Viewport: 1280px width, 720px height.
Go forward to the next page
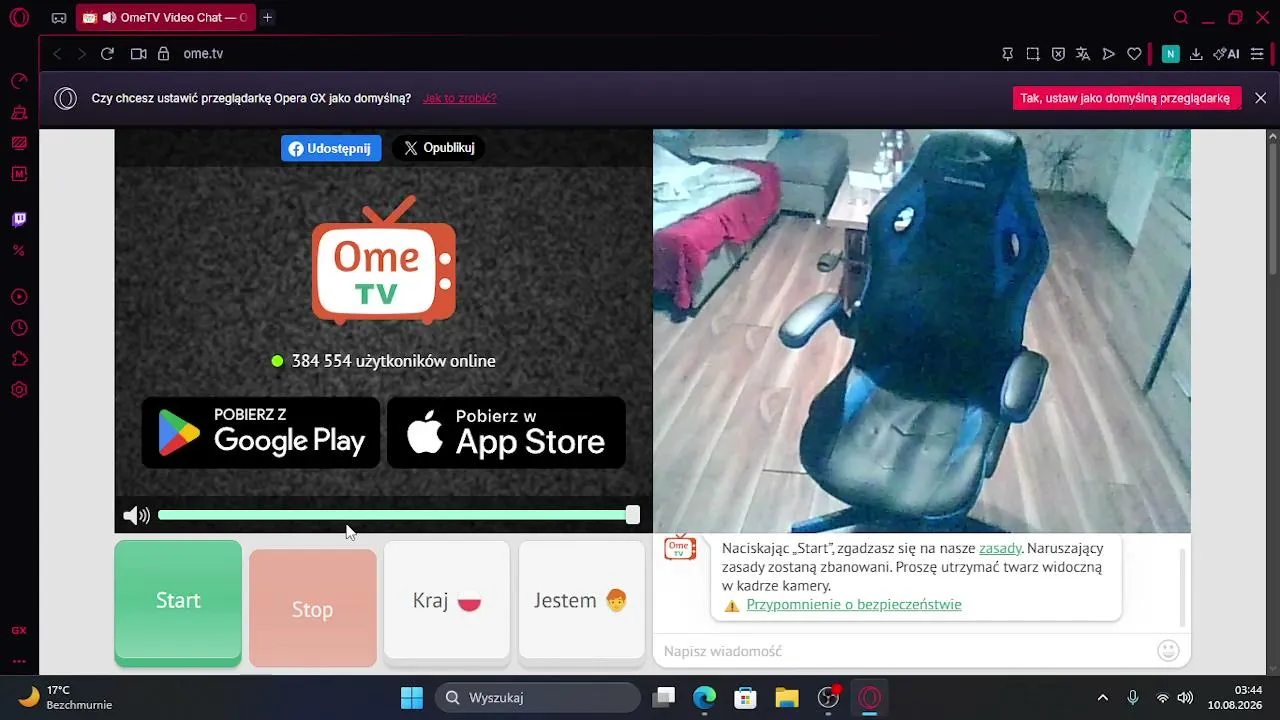pos(82,54)
